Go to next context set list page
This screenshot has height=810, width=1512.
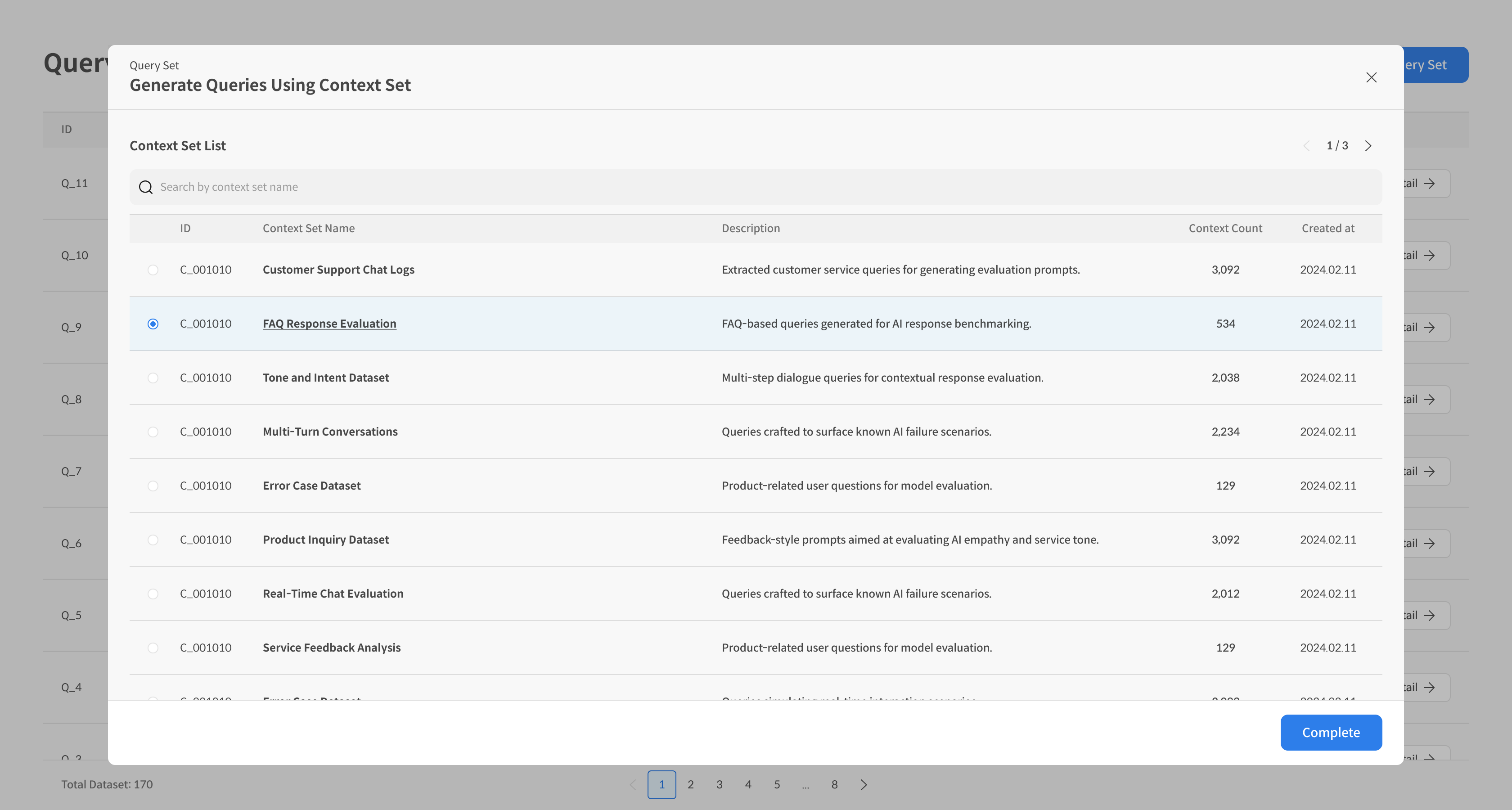[1368, 145]
